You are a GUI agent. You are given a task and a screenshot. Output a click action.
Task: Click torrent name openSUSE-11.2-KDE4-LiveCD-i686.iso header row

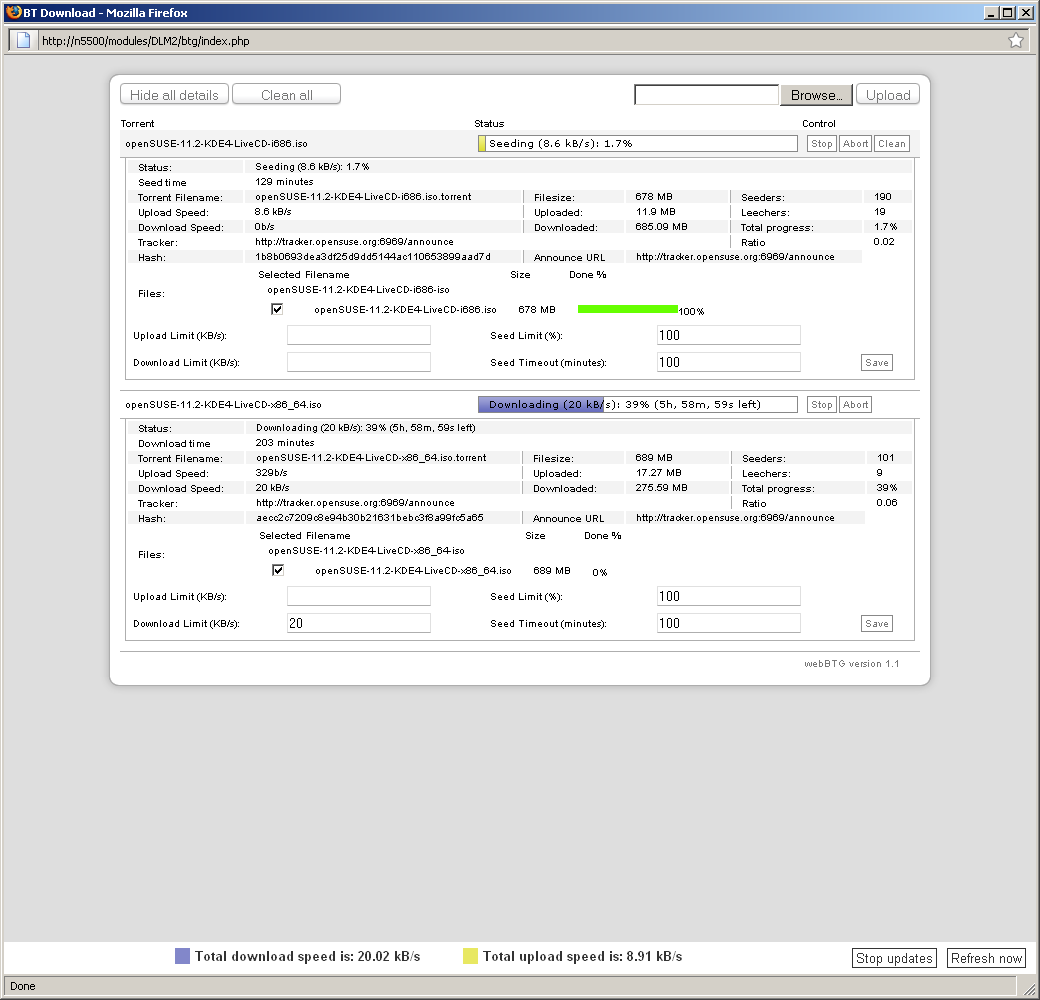pos(216,143)
